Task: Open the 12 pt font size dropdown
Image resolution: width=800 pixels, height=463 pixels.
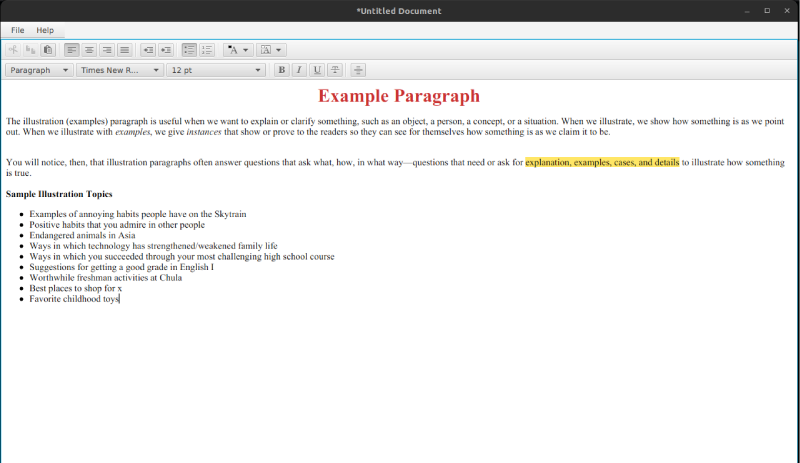Action: 216,70
